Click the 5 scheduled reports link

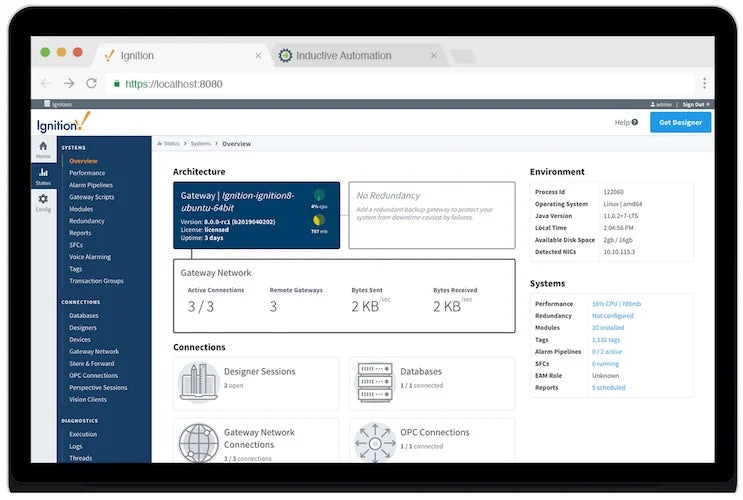(608, 388)
